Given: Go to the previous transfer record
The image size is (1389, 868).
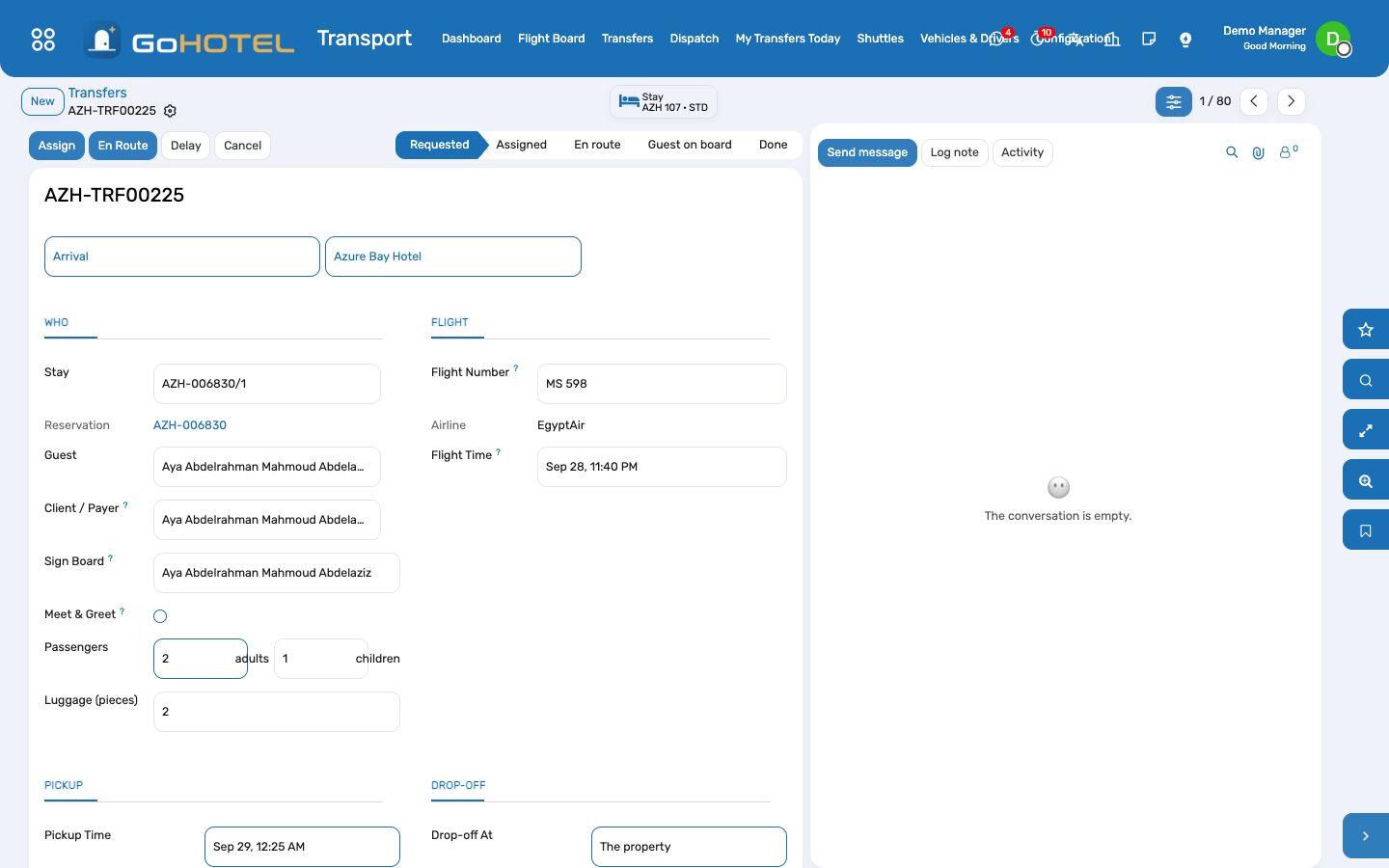Looking at the screenshot, I should click(x=1254, y=101).
